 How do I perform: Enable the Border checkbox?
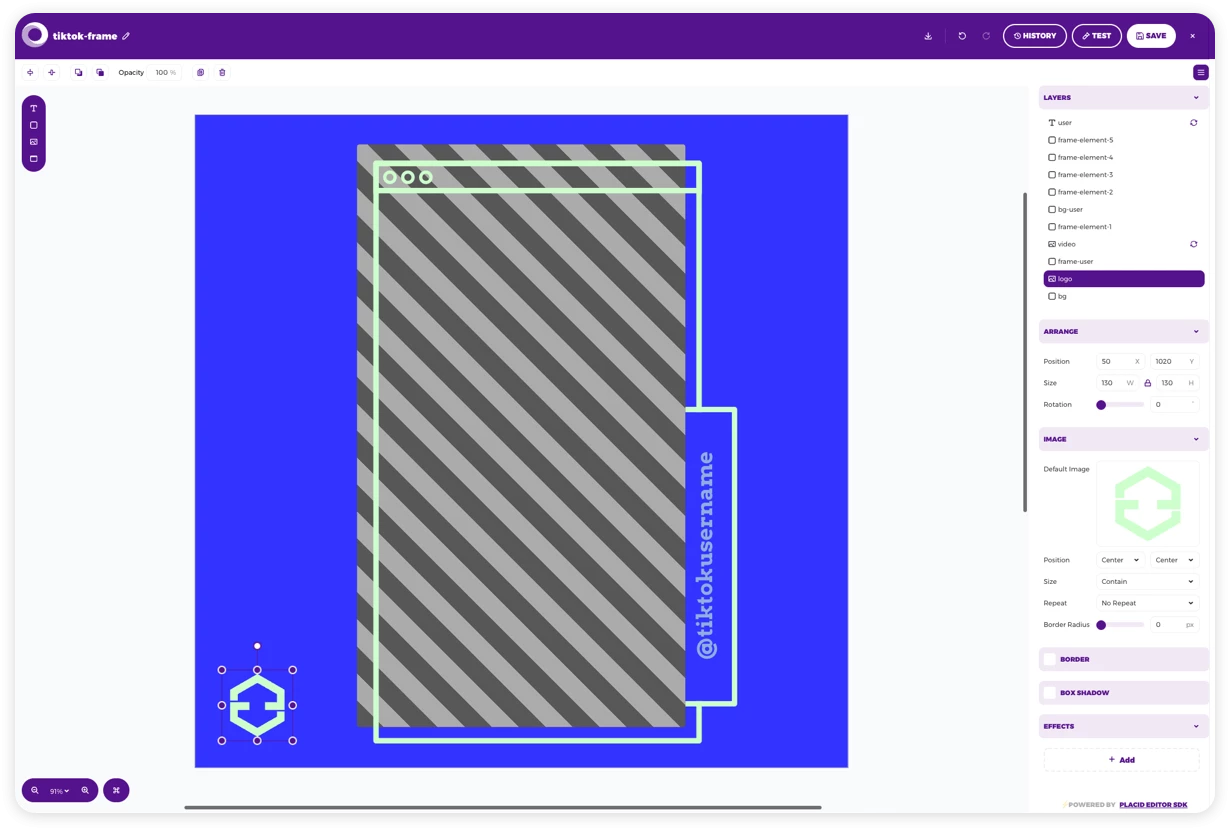point(1050,659)
